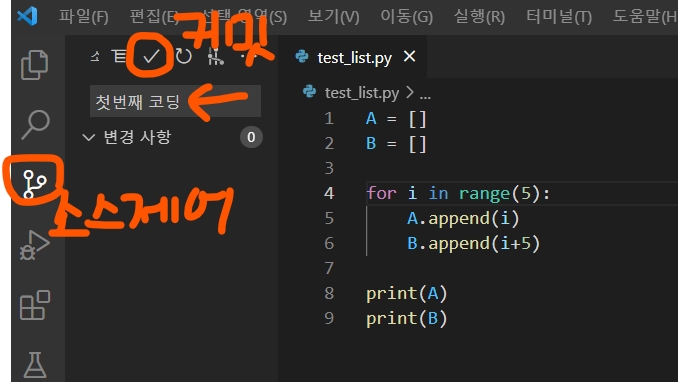The image size is (678, 382).
Task: Open the 보기(V) menu
Action: click(x=333, y=17)
